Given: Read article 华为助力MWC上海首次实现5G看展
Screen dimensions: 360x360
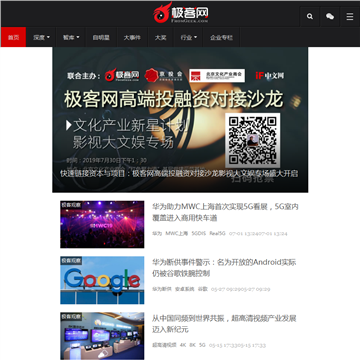Looking at the screenshot, I should [x=225, y=212].
